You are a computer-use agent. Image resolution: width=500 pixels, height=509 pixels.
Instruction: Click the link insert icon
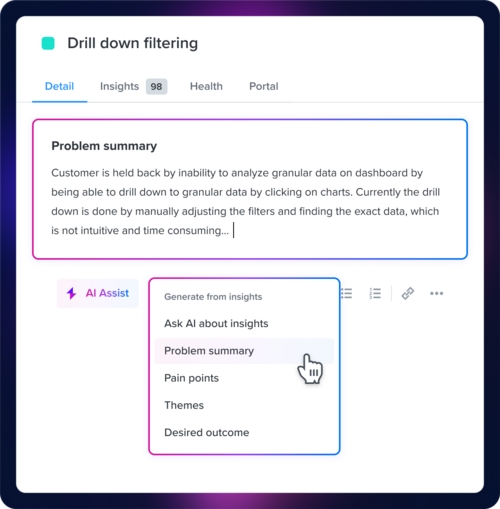[408, 293]
